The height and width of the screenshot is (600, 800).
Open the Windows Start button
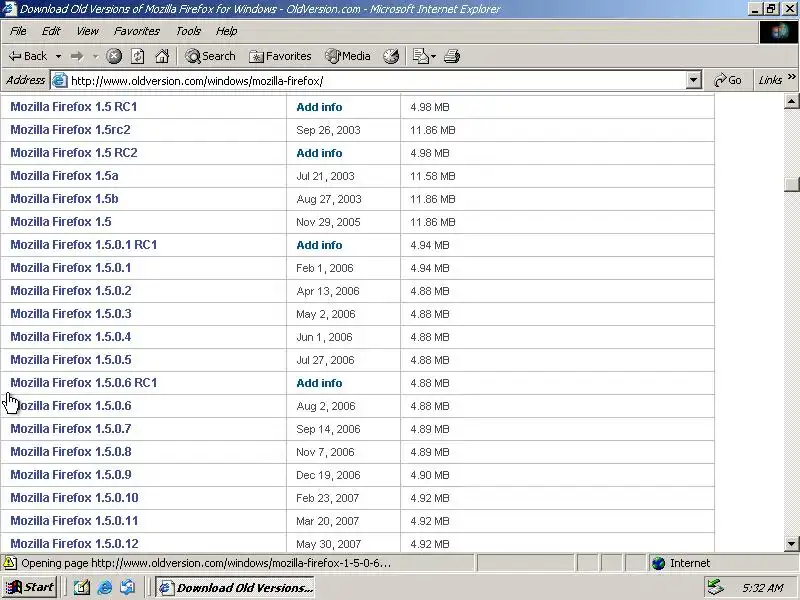[30, 587]
